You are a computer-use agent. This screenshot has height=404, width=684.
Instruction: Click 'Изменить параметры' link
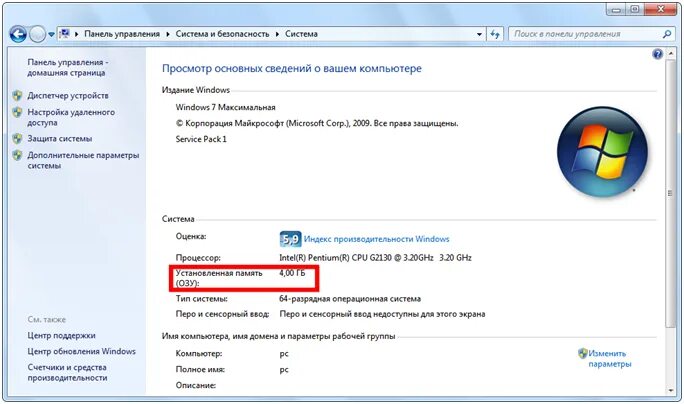(610, 359)
